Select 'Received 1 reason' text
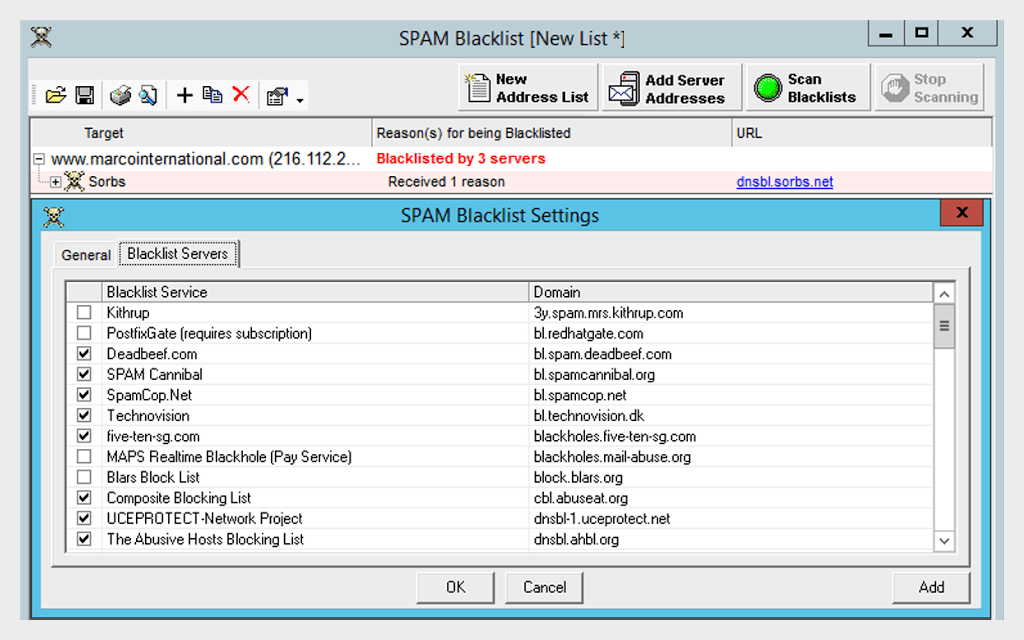The image size is (1024, 640). (446, 182)
